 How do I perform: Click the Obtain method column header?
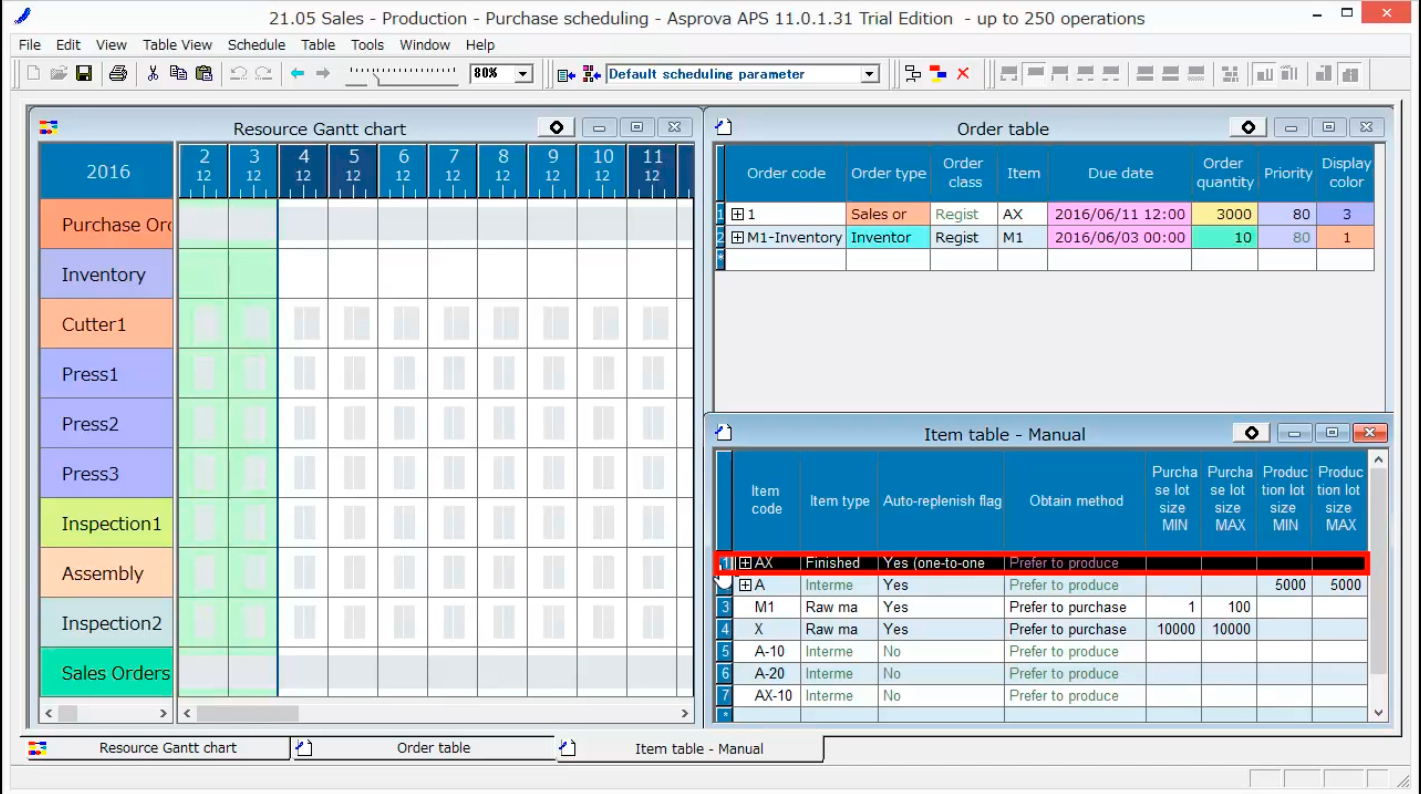tap(1076, 501)
